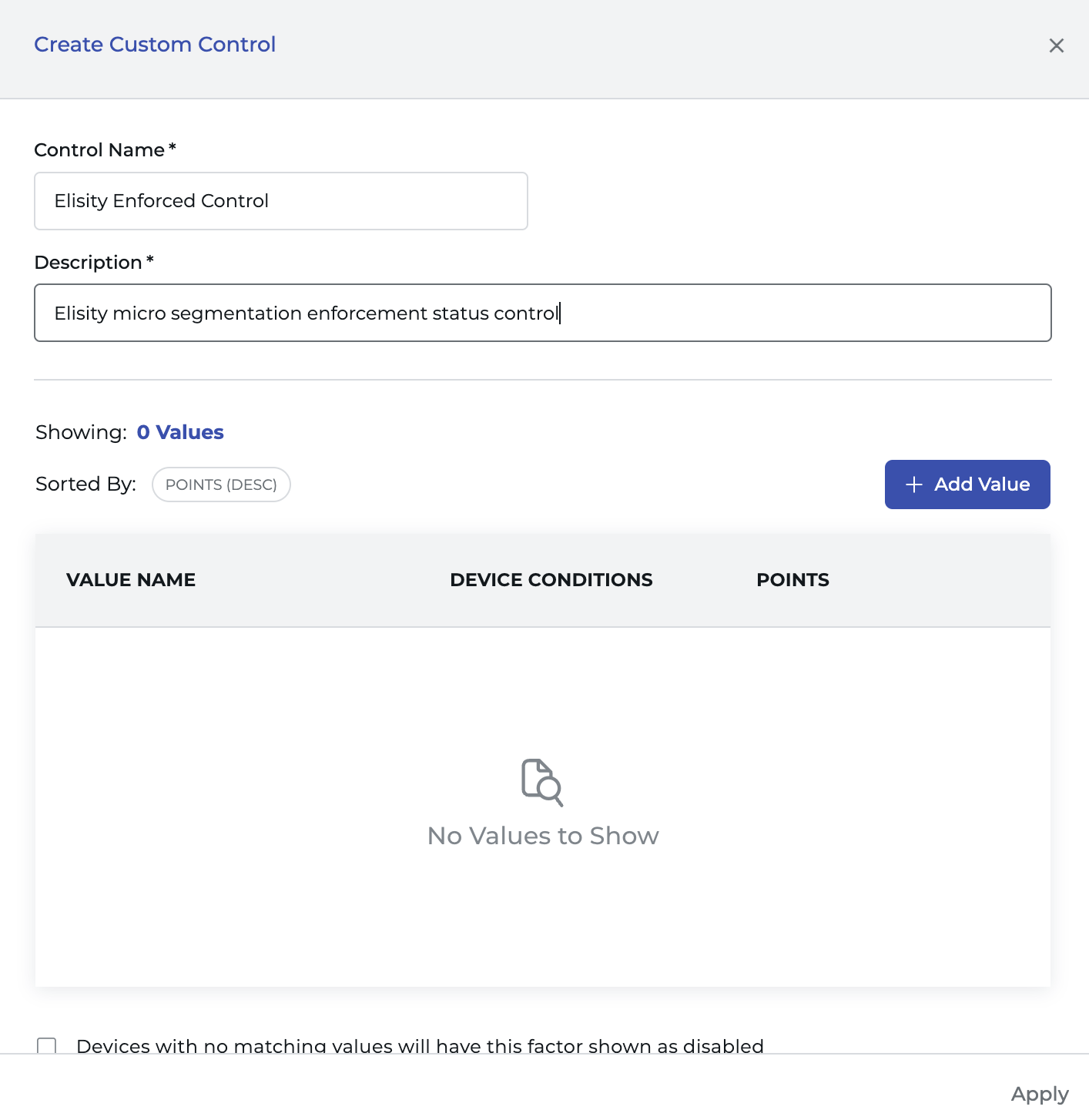This screenshot has height=1120, width=1089.
Task: Click the 'Control Name' field label
Action: click(99, 150)
